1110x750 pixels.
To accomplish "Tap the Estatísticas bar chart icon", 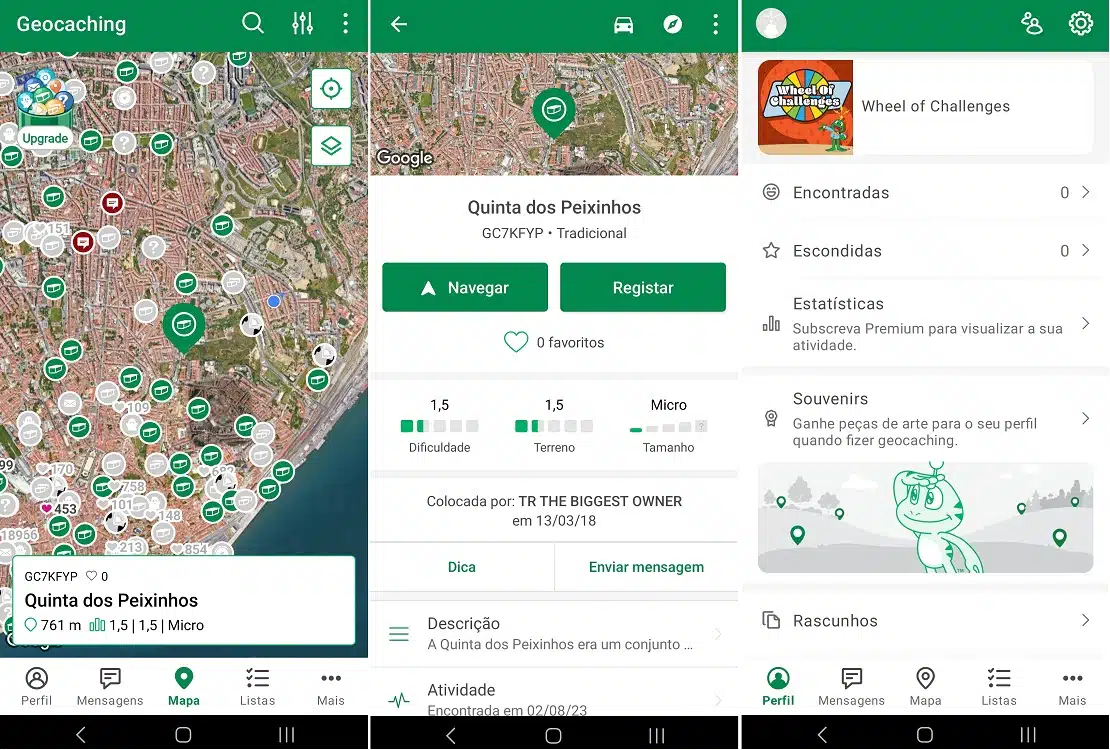I will 771,324.
